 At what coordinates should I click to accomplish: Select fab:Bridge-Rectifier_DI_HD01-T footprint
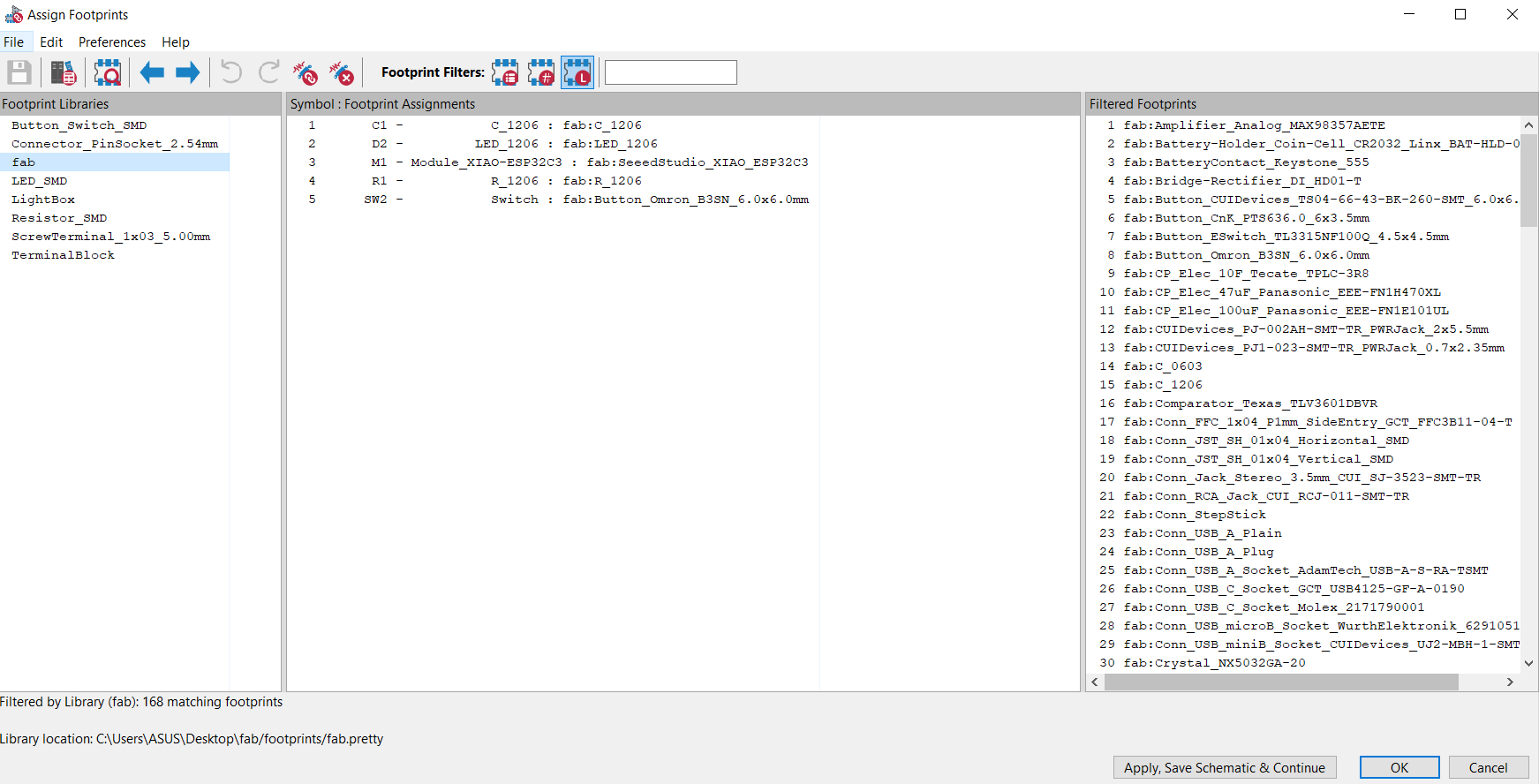coord(1242,181)
